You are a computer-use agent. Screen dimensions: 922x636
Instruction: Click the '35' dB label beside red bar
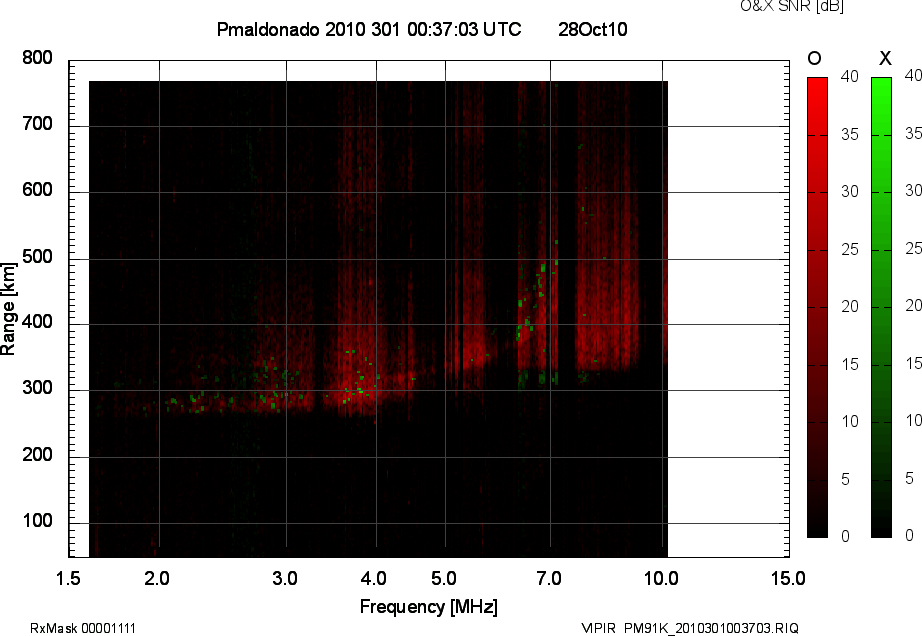point(850,135)
